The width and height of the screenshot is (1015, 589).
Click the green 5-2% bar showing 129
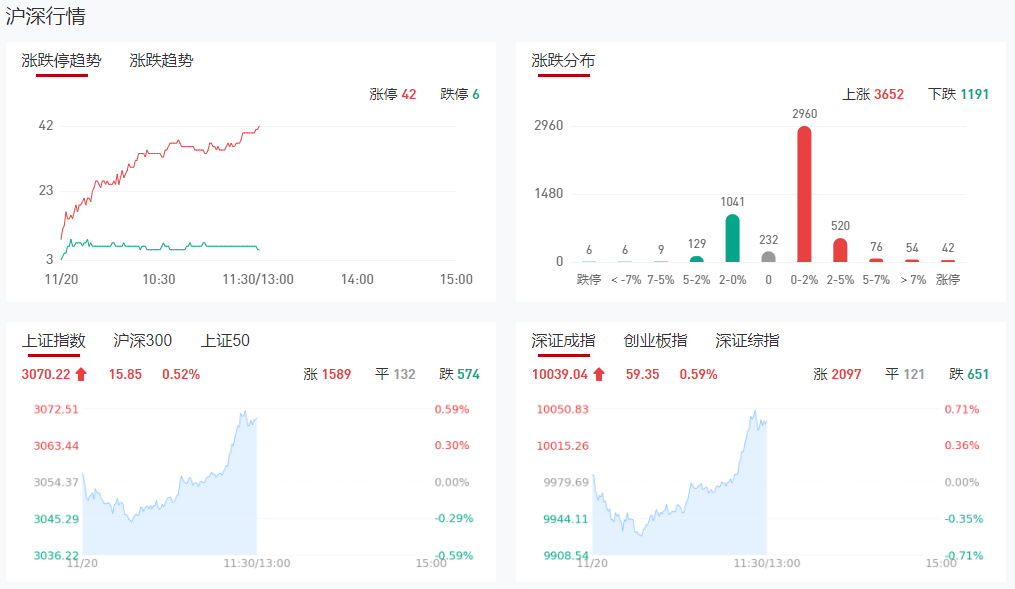696,259
